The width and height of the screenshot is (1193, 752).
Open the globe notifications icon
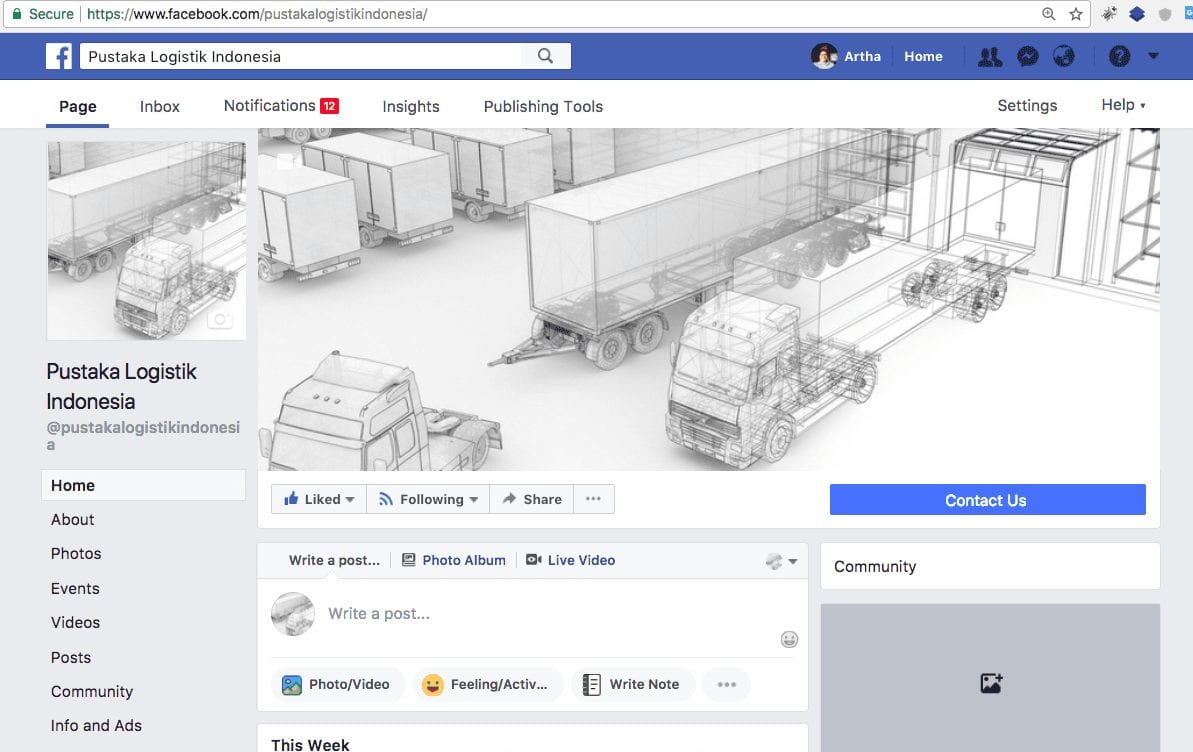[x=1064, y=57]
